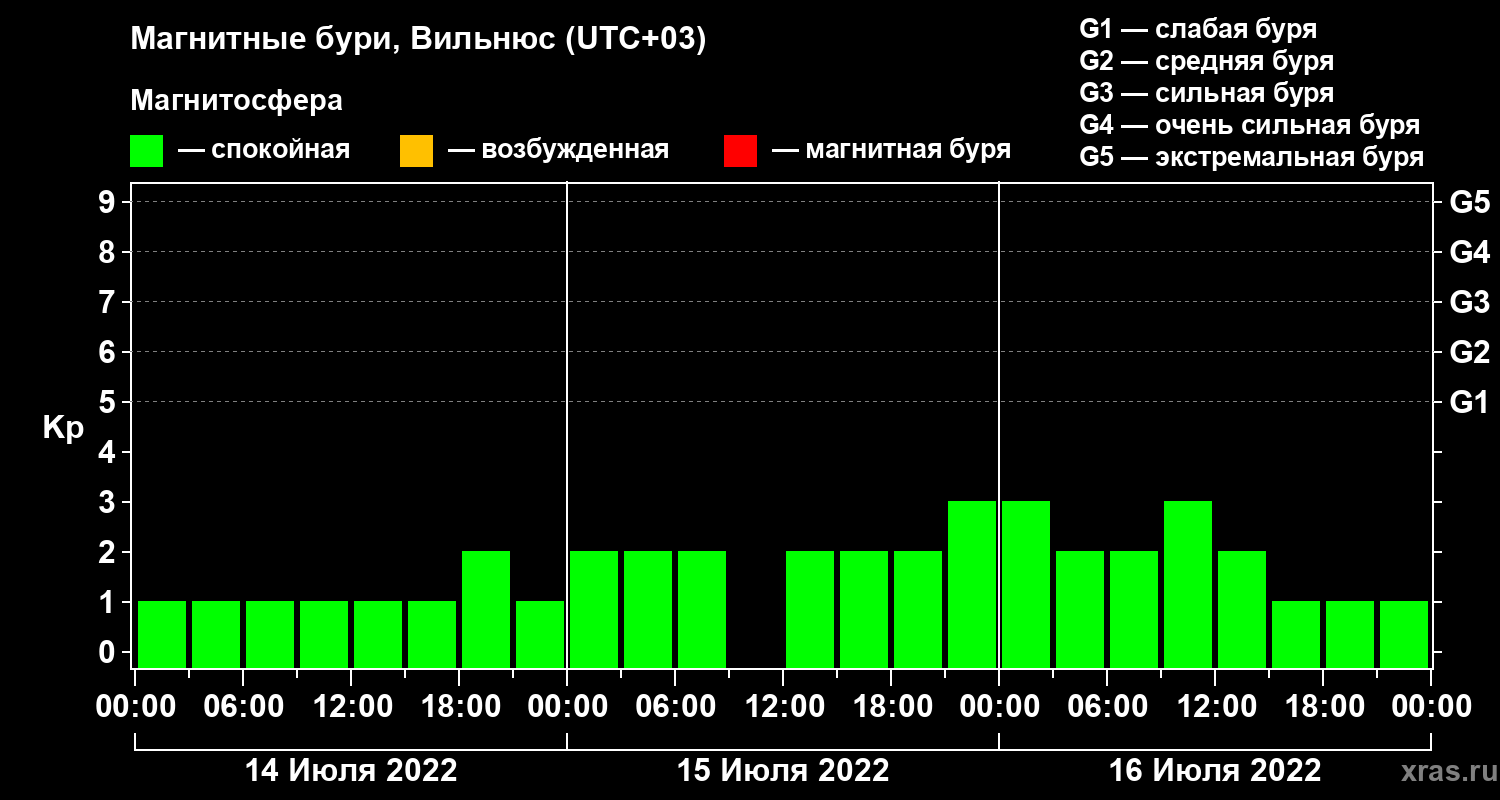Click the orange 'возбужденная' legend swatch
Image resolution: width=1500 pixels, height=800 pixels.
[416, 151]
